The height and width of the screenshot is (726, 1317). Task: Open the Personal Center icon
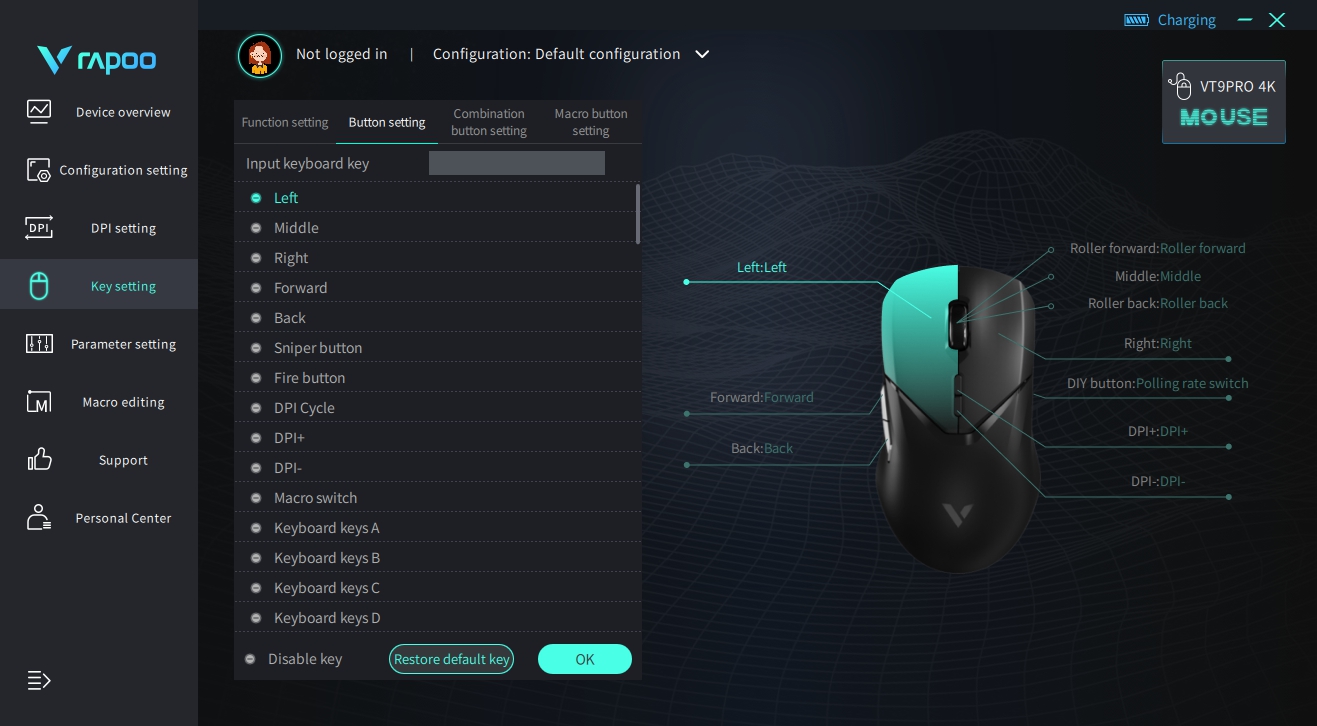39,518
